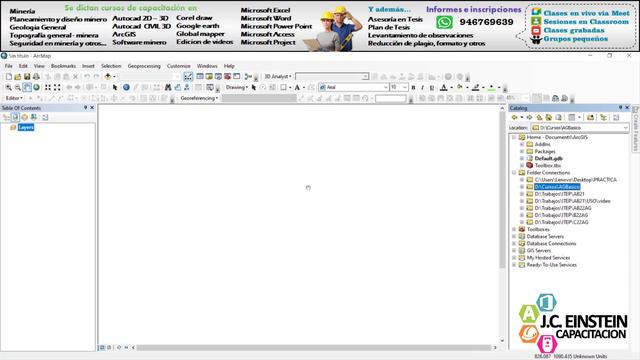Switch to Data View at the map bottom

[x=102, y=348]
